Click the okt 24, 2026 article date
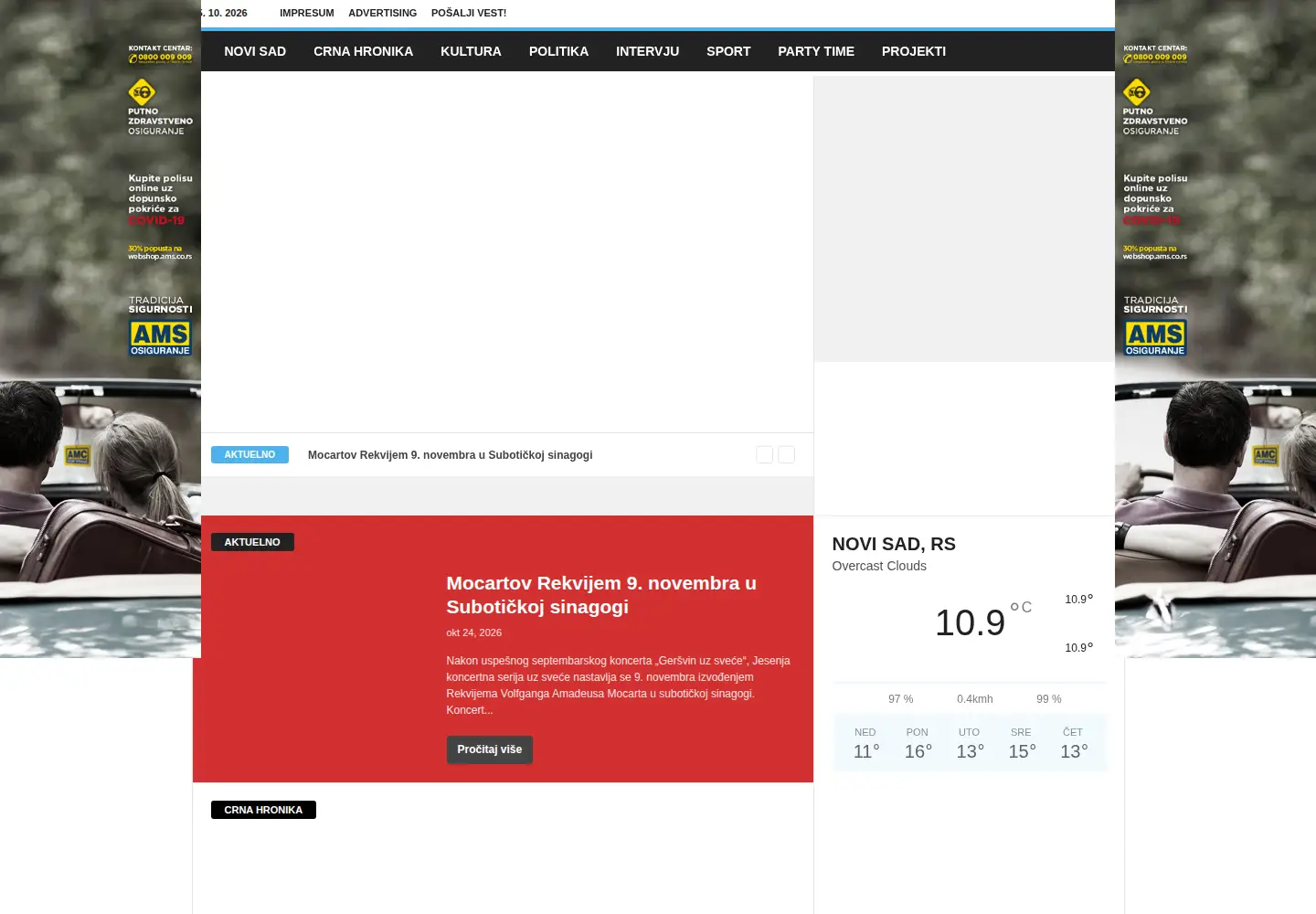 pos(473,632)
